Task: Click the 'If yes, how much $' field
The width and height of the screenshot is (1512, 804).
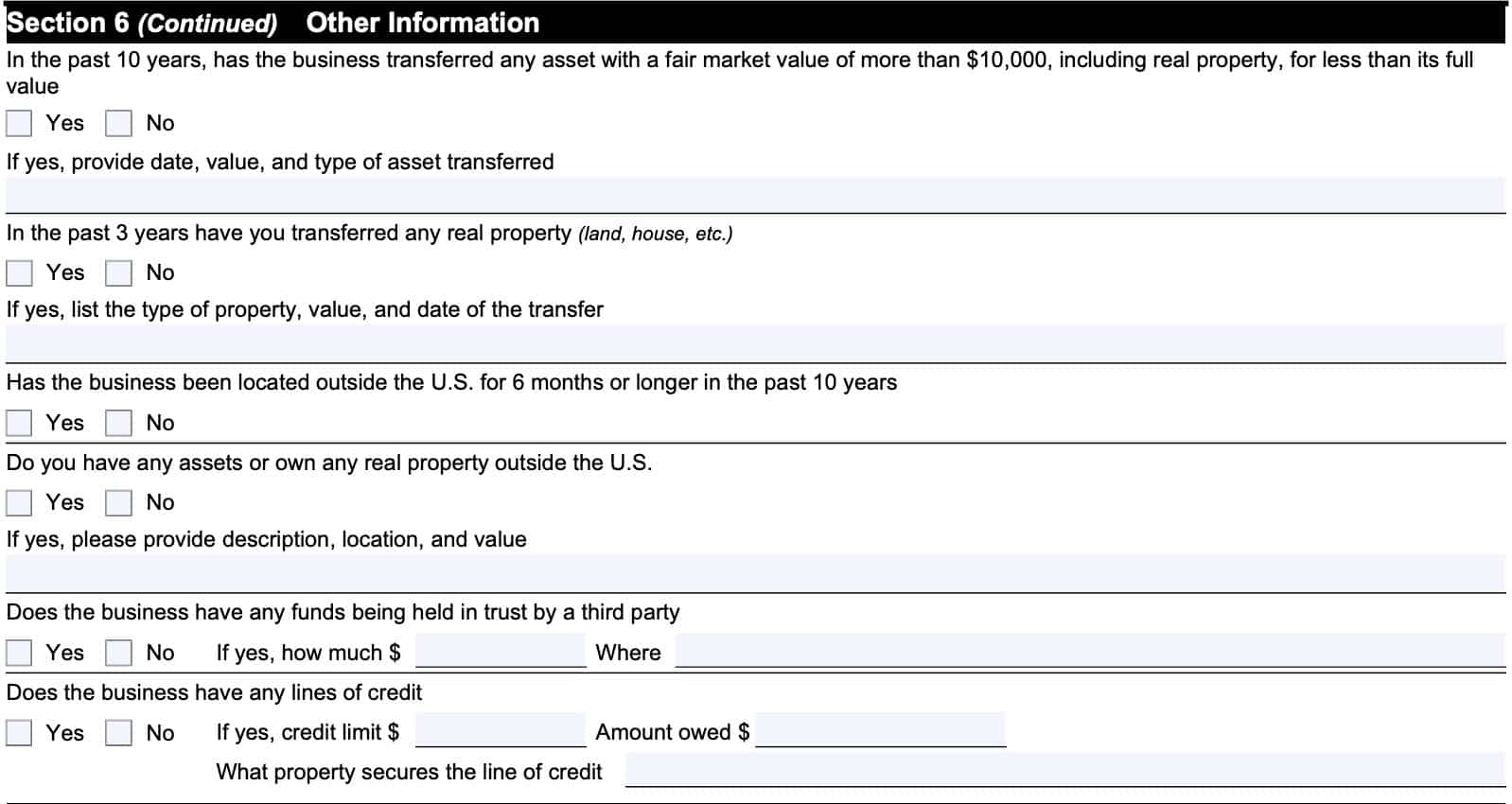Action: point(501,651)
